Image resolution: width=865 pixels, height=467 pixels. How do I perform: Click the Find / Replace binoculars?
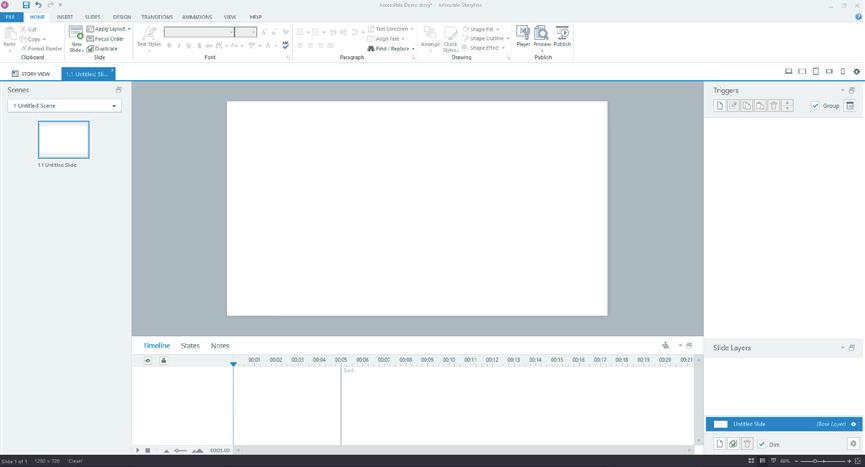click(x=371, y=49)
